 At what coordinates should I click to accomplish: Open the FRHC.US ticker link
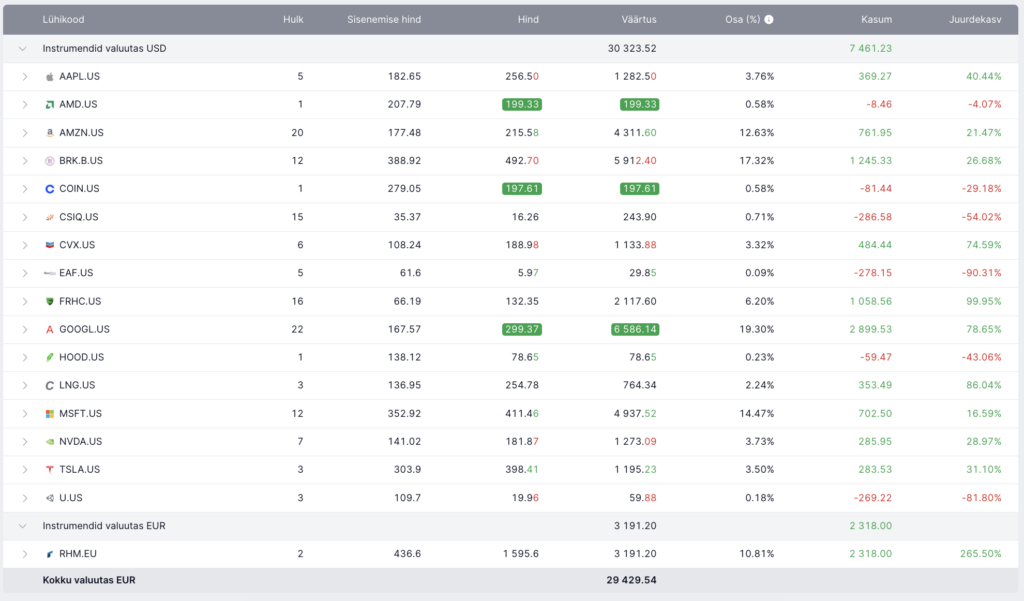coord(80,301)
